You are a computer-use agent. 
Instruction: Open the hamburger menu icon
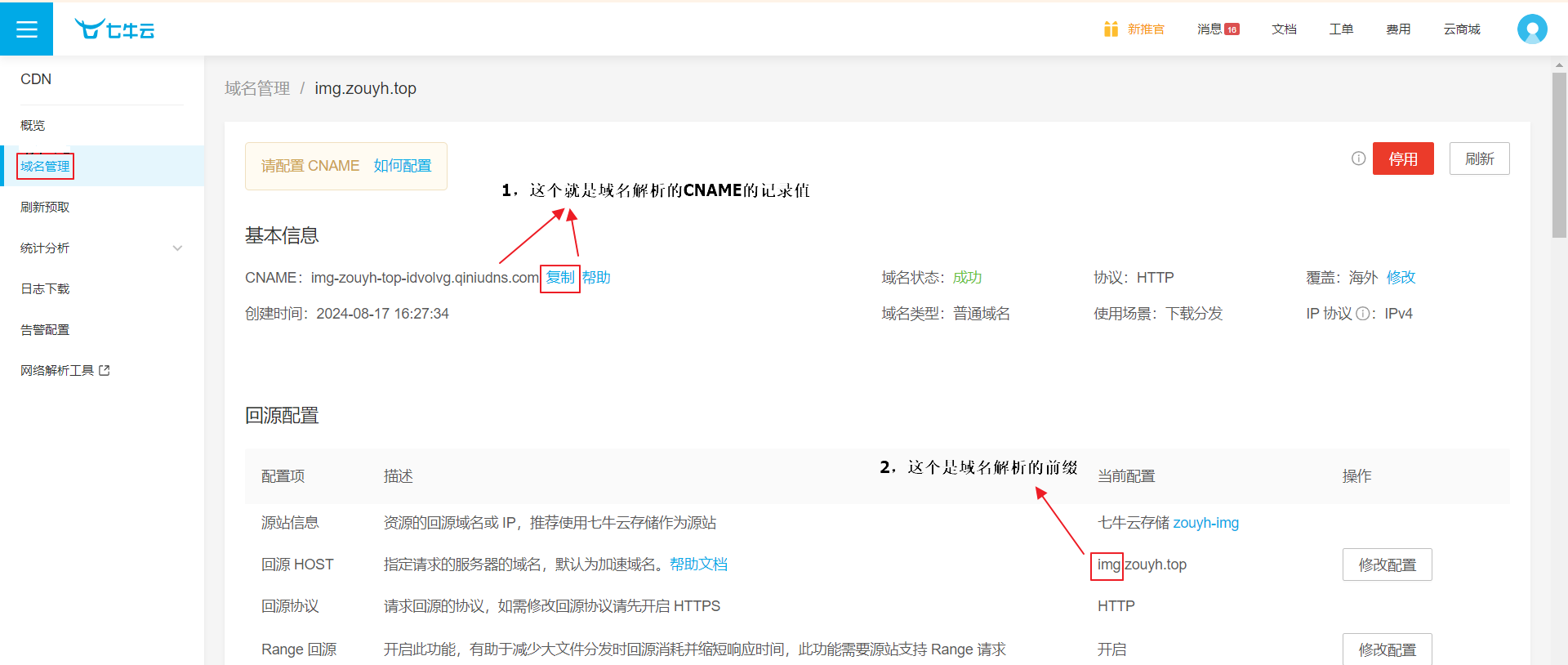tap(27, 29)
